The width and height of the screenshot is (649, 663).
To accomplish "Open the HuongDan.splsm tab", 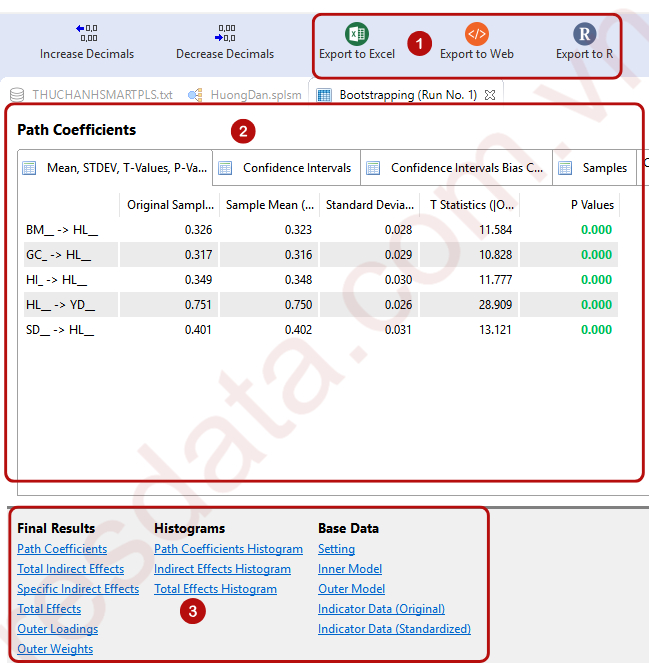I will (249, 95).
